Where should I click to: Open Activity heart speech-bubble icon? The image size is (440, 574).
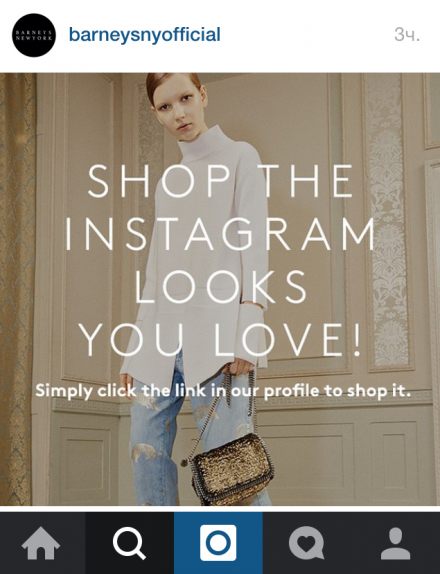pos(306,543)
